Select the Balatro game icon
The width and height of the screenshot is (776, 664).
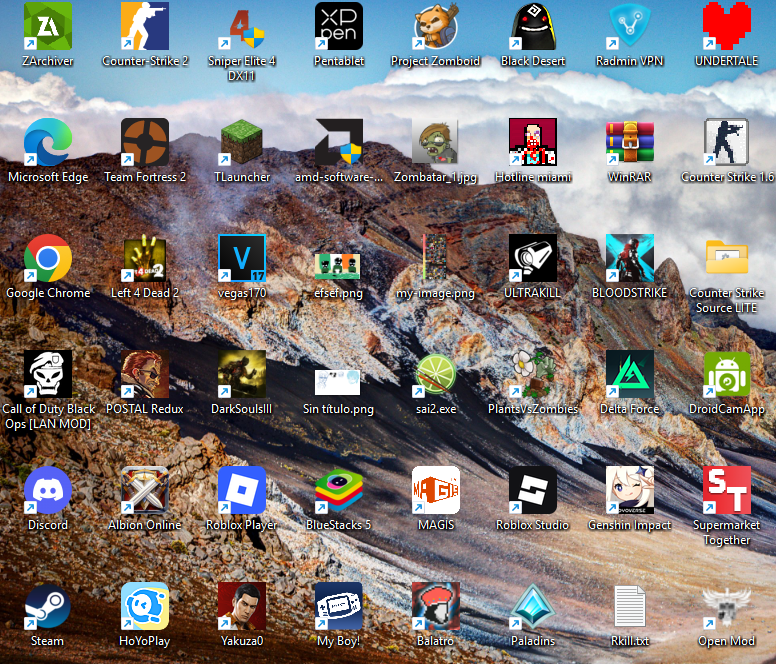tap(436, 606)
